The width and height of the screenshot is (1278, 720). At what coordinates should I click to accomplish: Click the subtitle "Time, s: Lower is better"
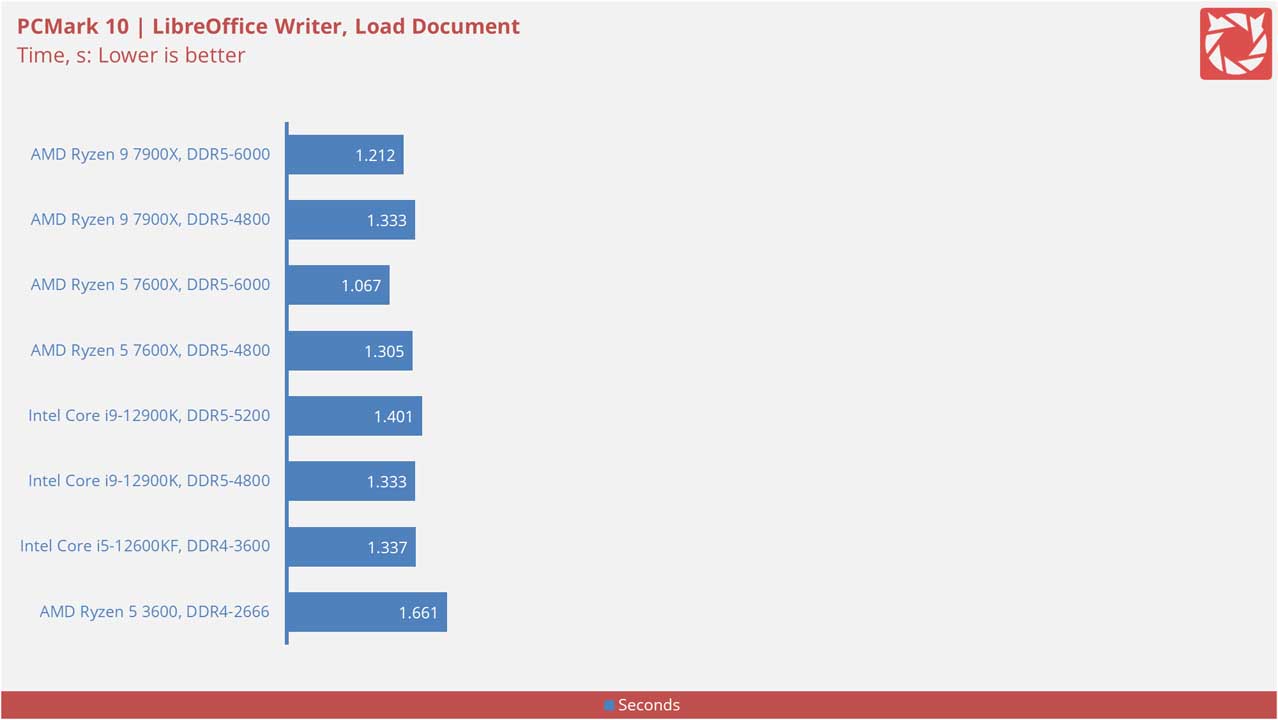tap(131, 55)
